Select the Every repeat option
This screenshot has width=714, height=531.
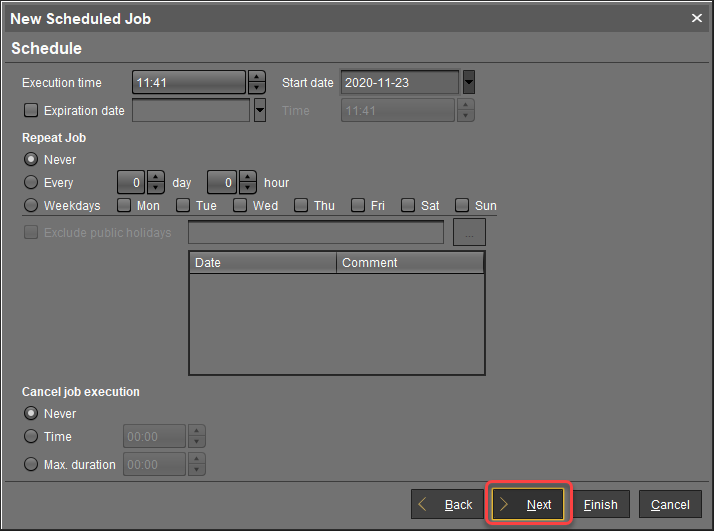(31, 183)
